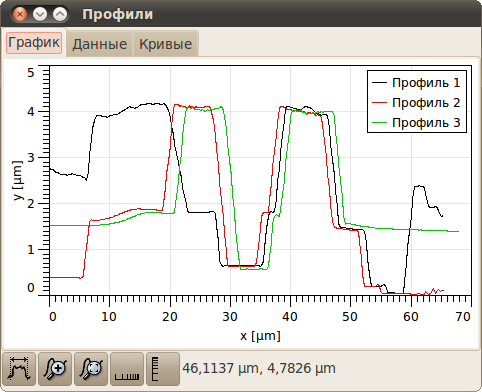Activate the zoom-in graph tool

[x=55, y=369]
